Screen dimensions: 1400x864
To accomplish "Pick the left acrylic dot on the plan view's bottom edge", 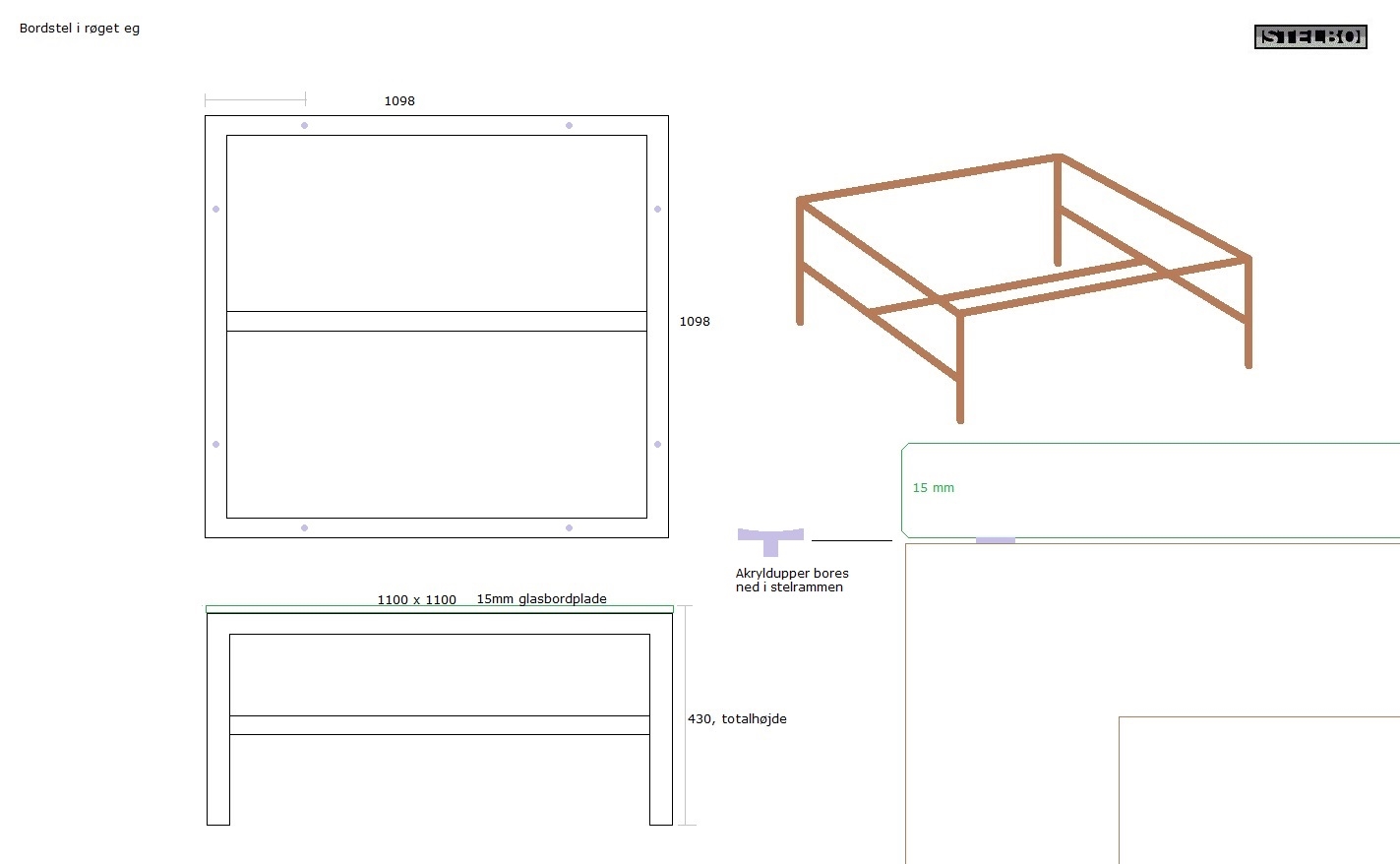I will tap(304, 528).
